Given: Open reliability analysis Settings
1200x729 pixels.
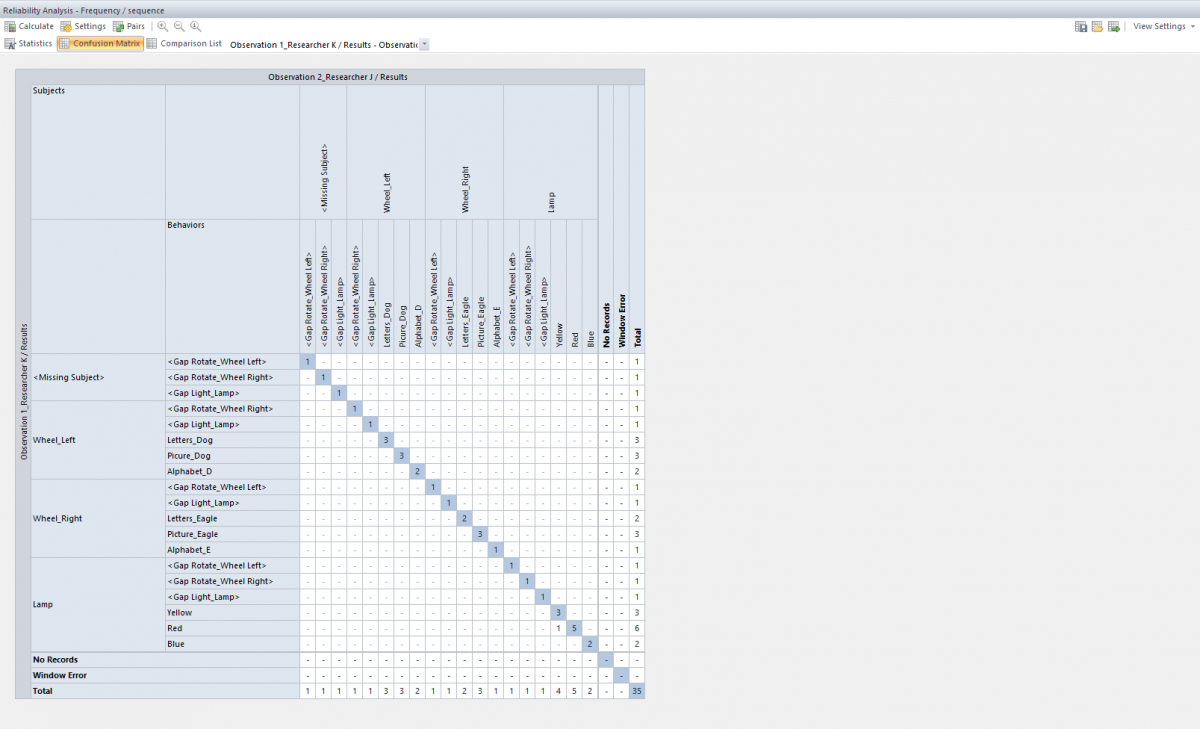Looking at the screenshot, I should [x=83, y=26].
